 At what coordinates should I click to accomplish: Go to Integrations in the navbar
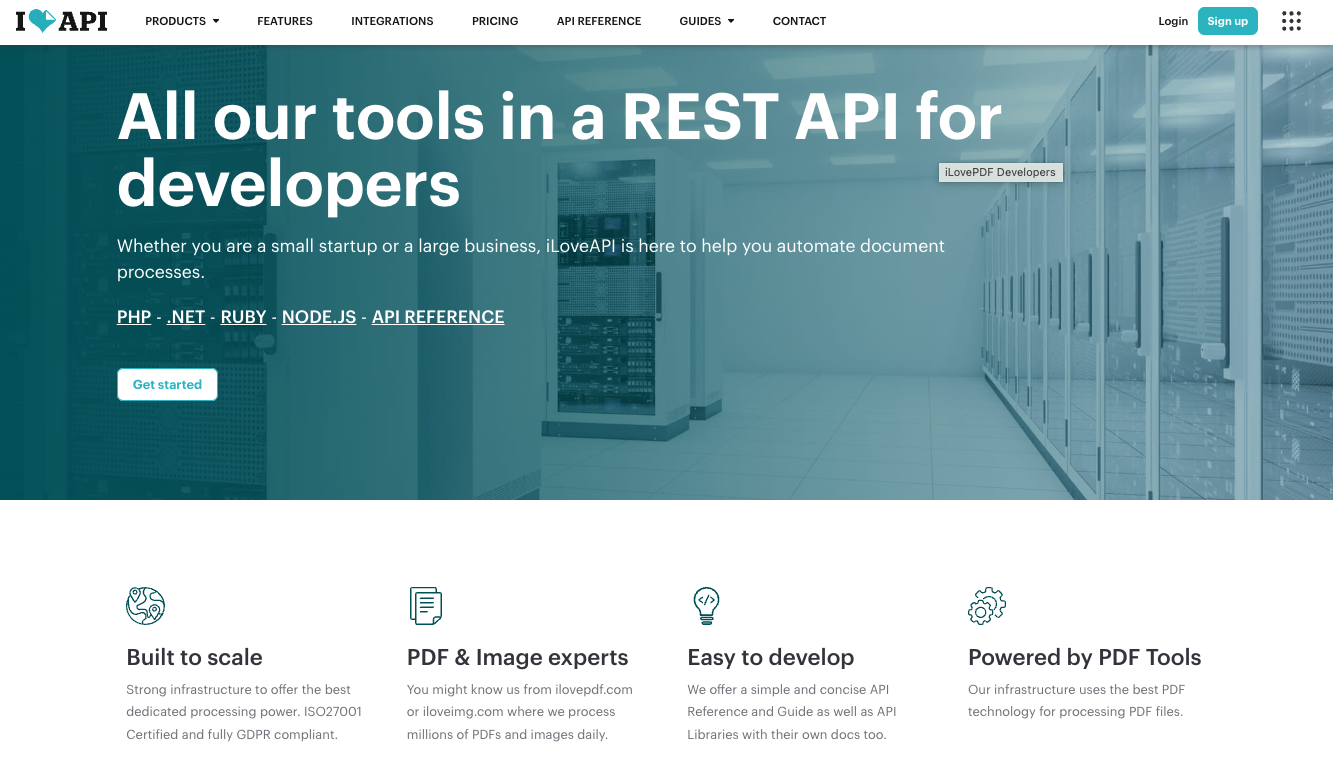tap(392, 21)
